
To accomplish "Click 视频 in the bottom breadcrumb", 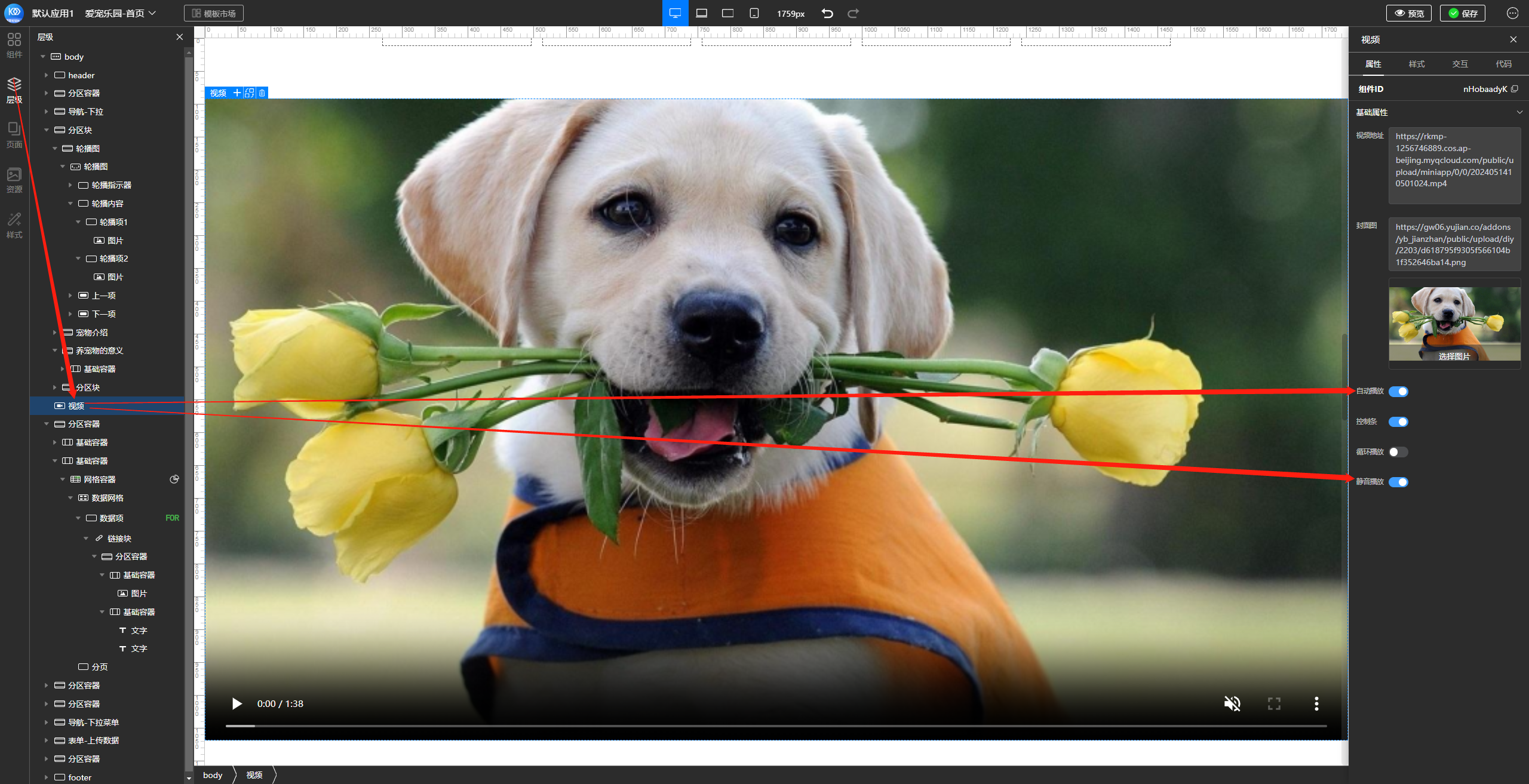I will (254, 775).
